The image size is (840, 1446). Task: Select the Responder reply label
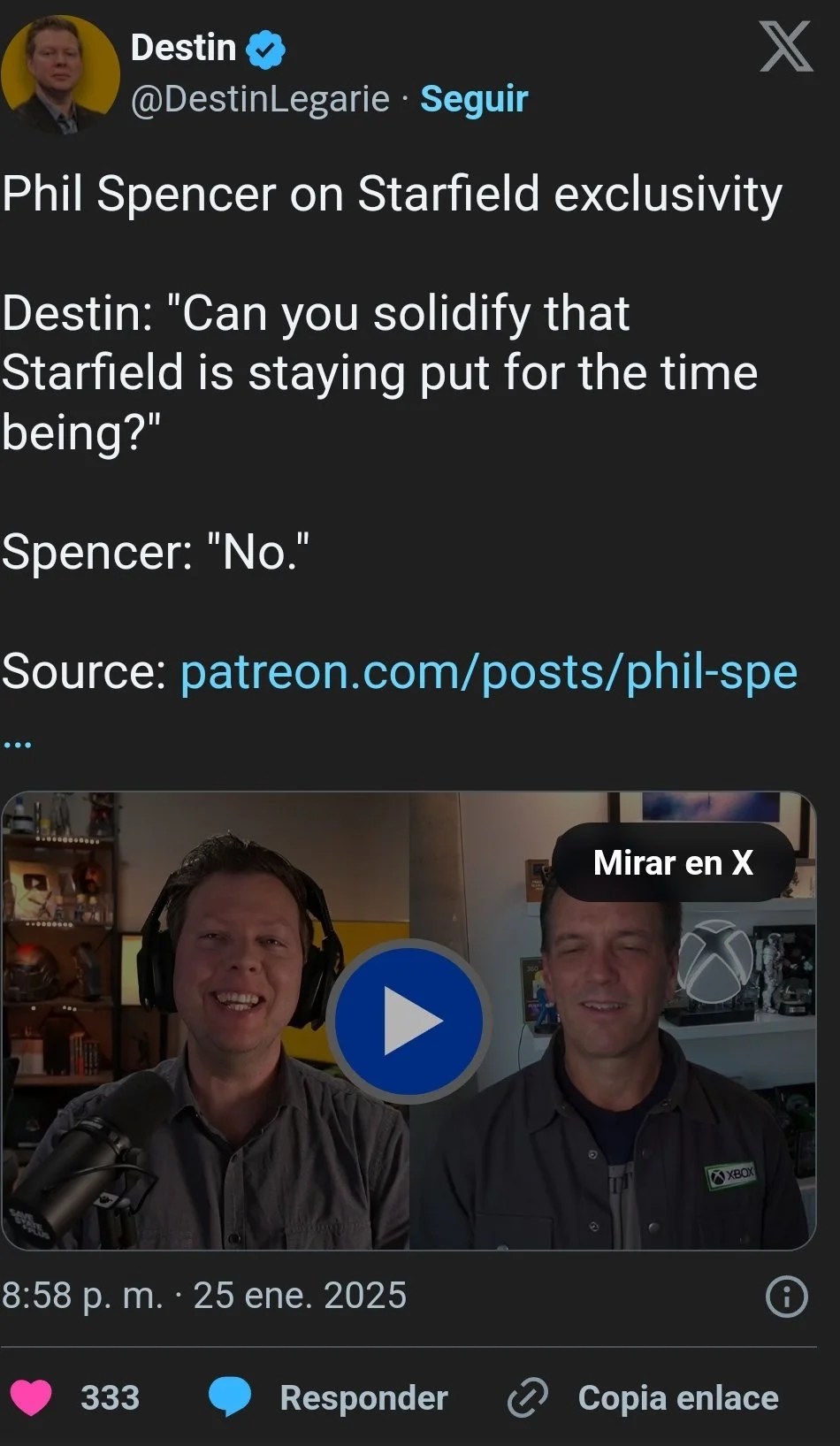tap(363, 1398)
